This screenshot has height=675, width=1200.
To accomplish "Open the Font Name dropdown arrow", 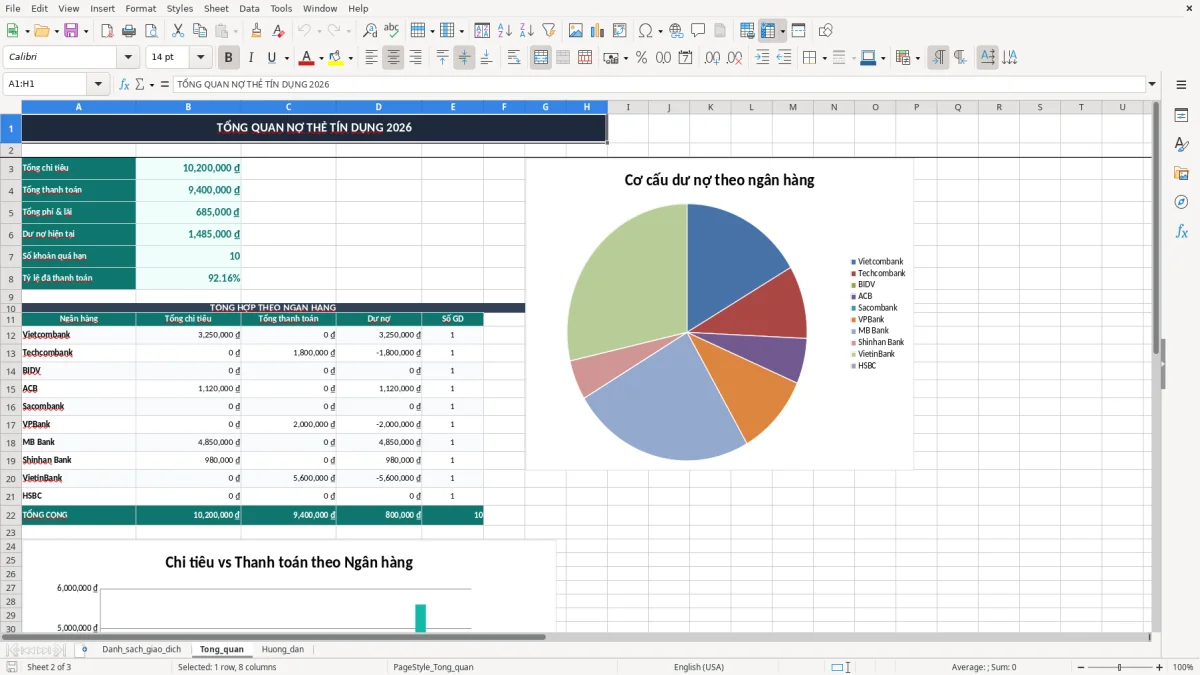I will pyautogui.click(x=127, y=58).
